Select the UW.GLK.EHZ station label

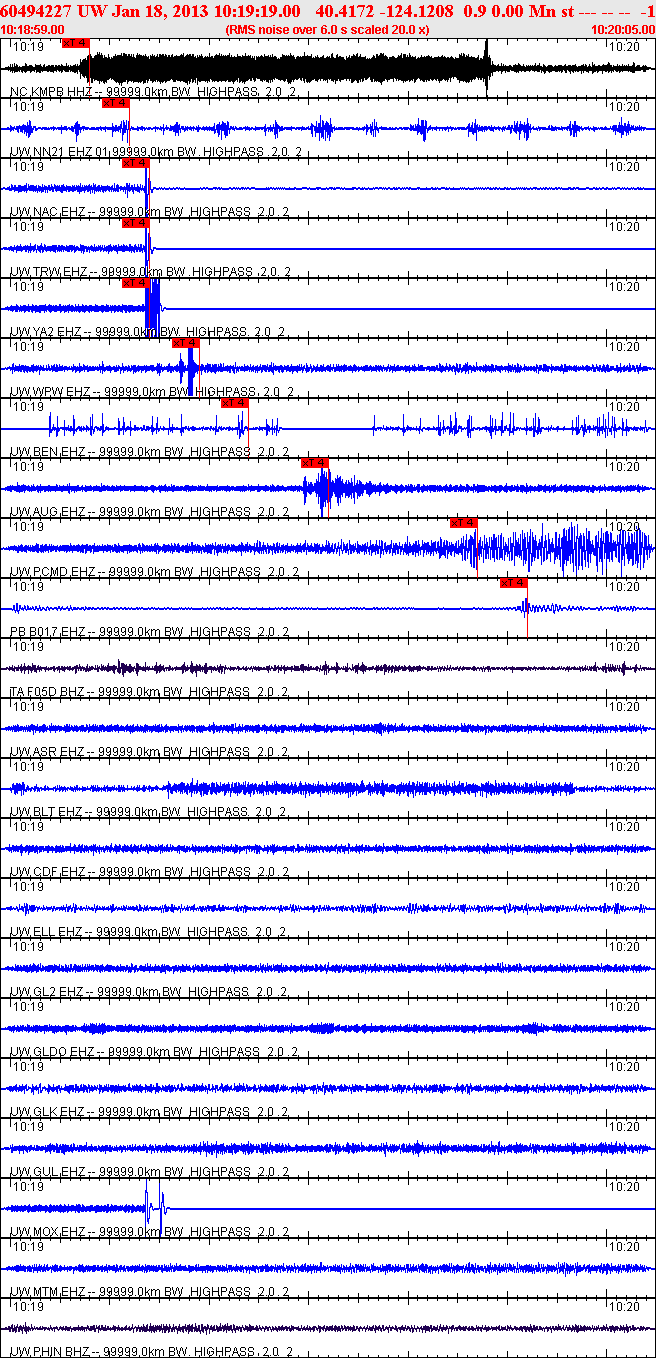150,1112
